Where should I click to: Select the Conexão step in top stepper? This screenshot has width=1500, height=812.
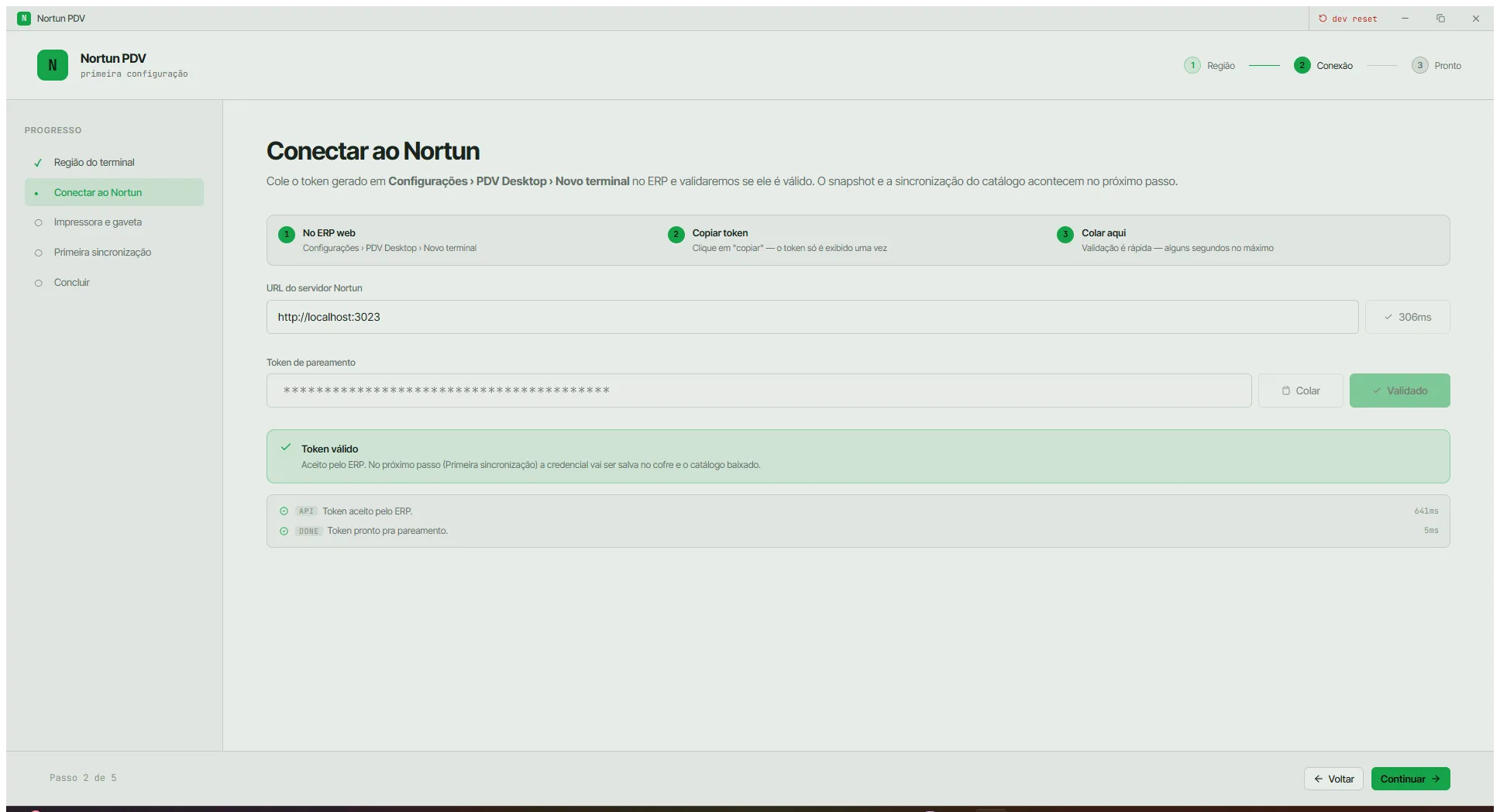(x=1323, y=66)
